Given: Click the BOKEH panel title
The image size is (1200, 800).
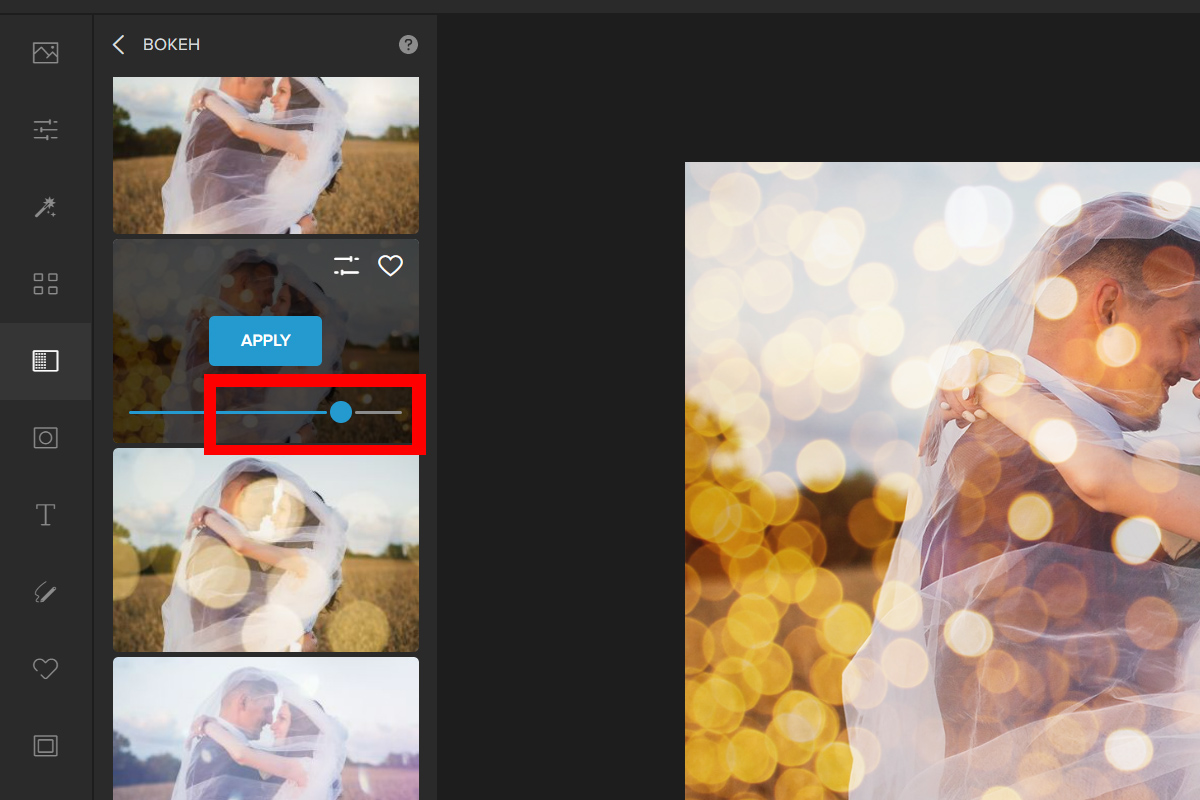Looking at the screenshot, I should [x=172, y=45].
